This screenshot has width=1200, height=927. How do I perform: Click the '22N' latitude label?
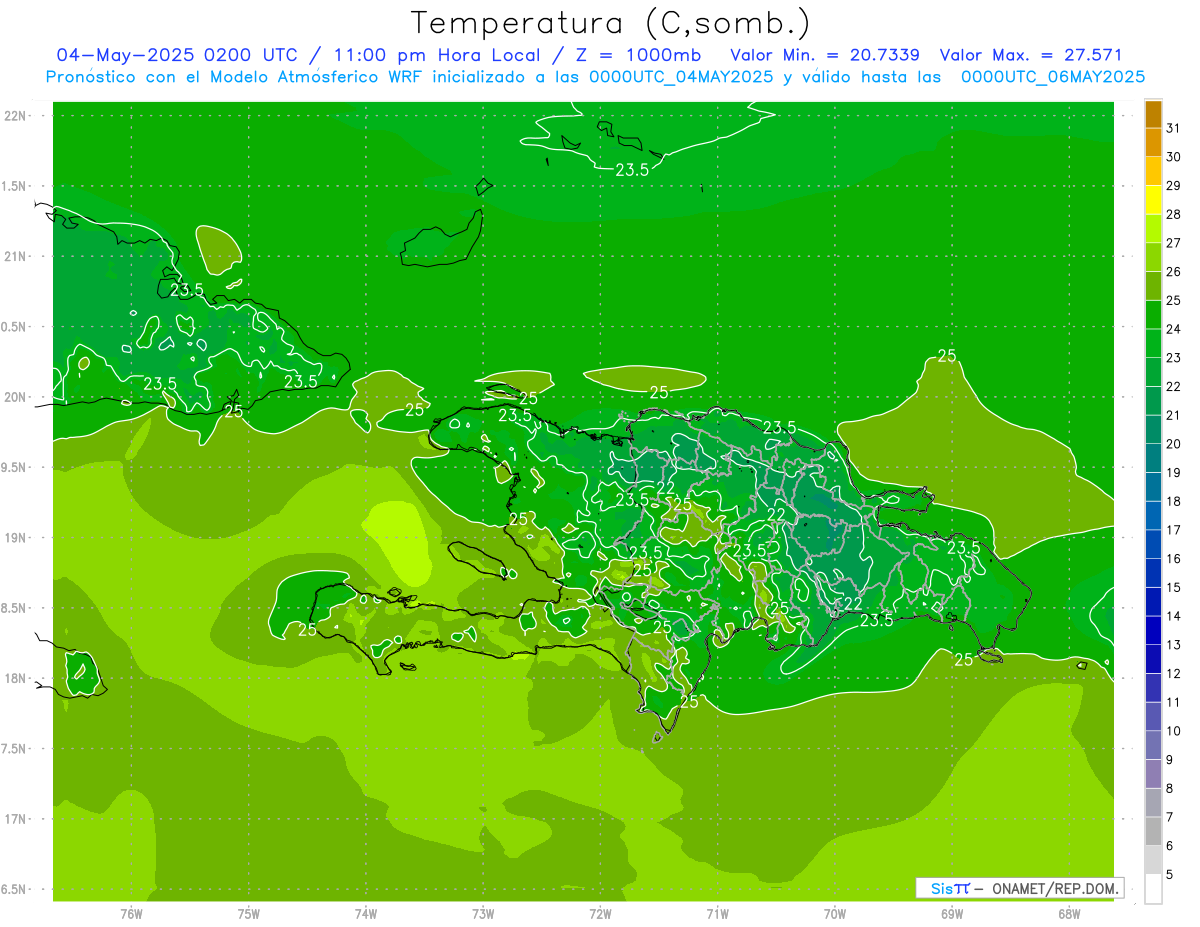pyautogui.click(x=15, y=115)
